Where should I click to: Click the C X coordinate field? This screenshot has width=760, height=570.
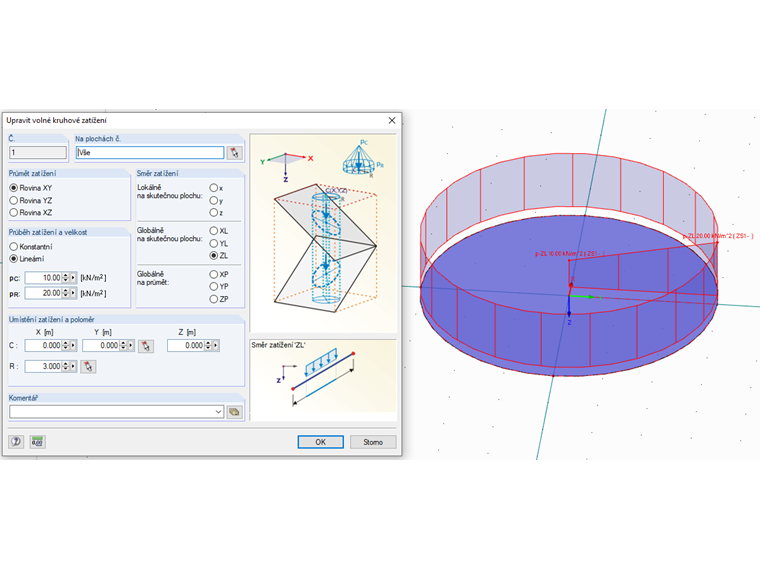tap(43, 346)
